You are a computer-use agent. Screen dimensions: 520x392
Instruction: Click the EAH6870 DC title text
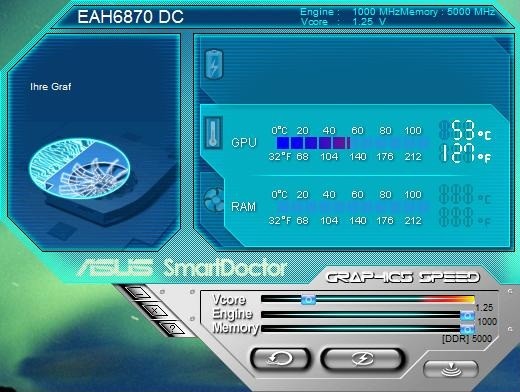[x=130, y=17]
